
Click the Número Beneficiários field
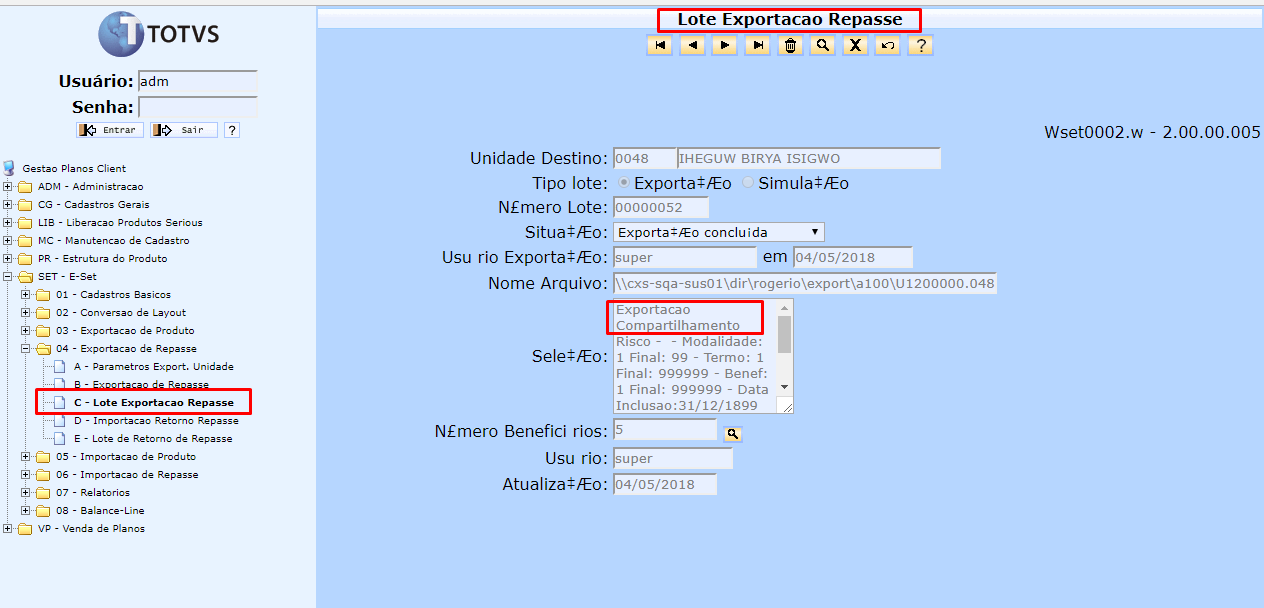click(x=665, y=430)
